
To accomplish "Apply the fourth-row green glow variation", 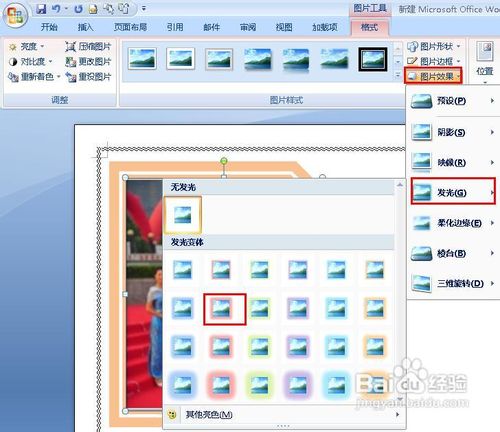I will point(259,385).
